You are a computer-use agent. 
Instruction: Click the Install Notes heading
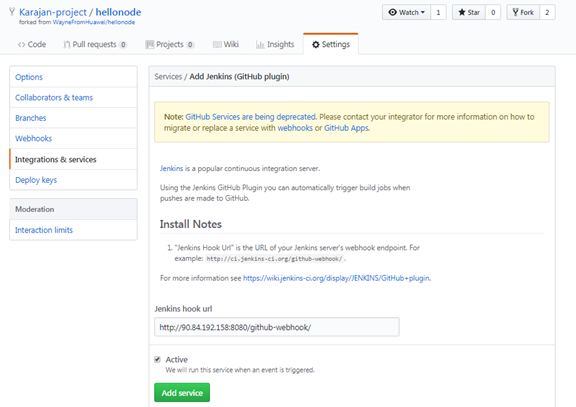pos(191,224)
